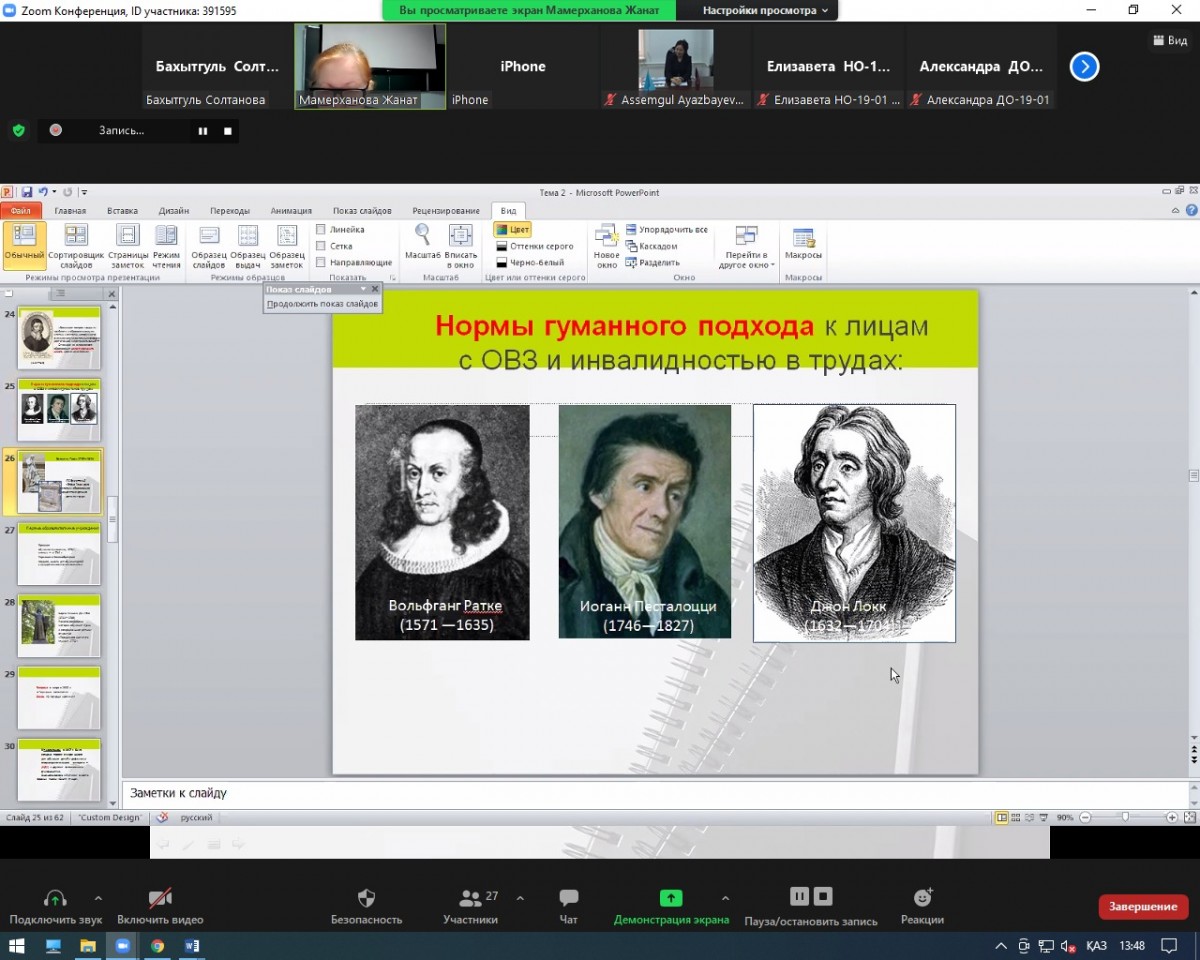Open the Macros (Макросы) button
This screenshot has height=960, width=1200.
(803, 238)
